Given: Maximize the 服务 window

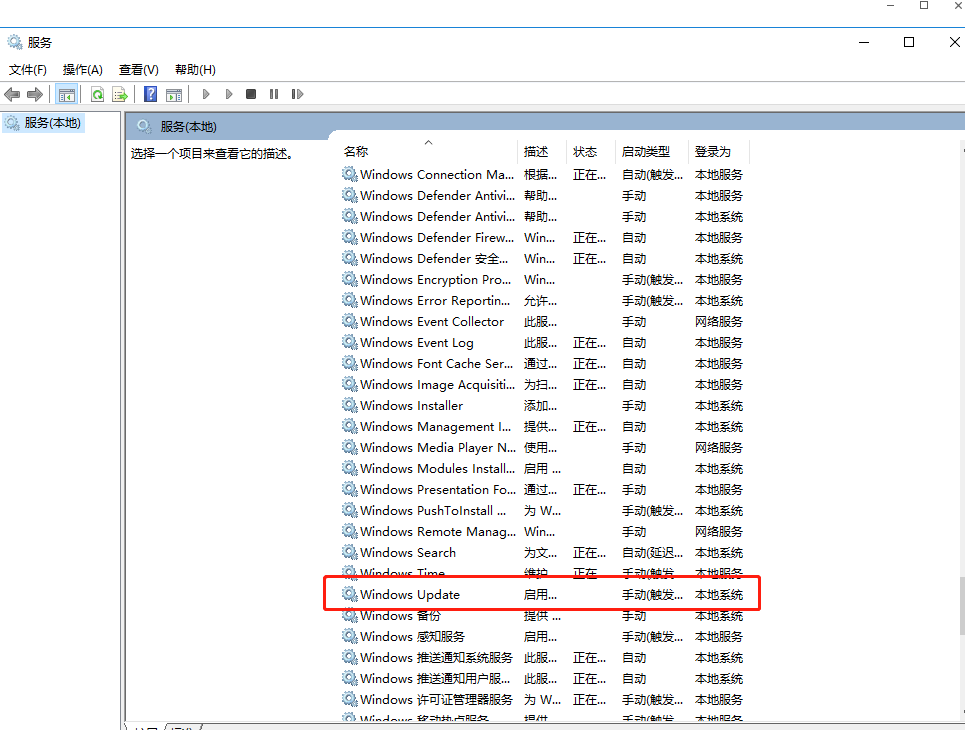Looking at the screenshot, I should click(x=908, y=42).
